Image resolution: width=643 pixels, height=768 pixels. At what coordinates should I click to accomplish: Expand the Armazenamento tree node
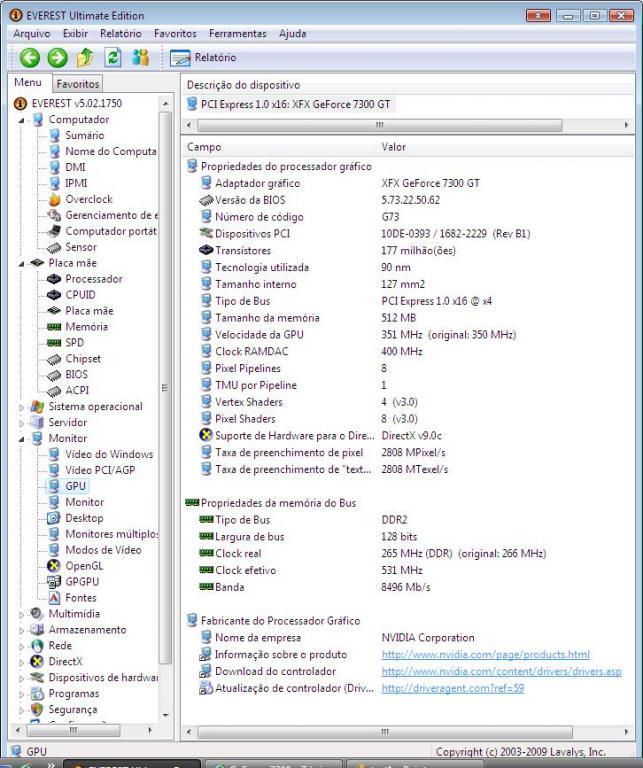click(x=21, y=630)
